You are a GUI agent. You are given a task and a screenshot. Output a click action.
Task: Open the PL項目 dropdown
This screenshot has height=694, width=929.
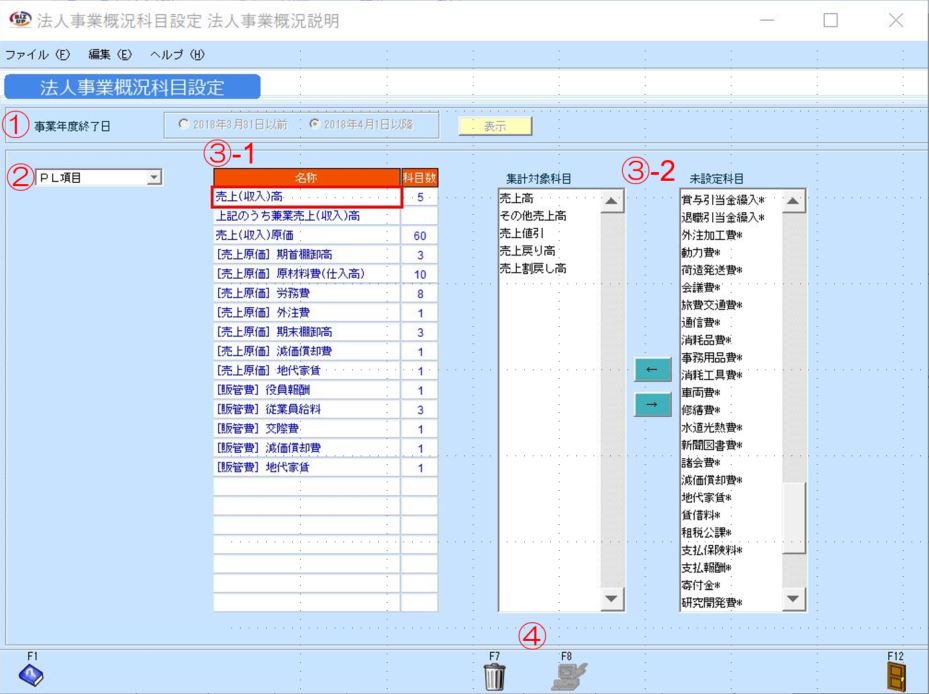click(156, 175)
